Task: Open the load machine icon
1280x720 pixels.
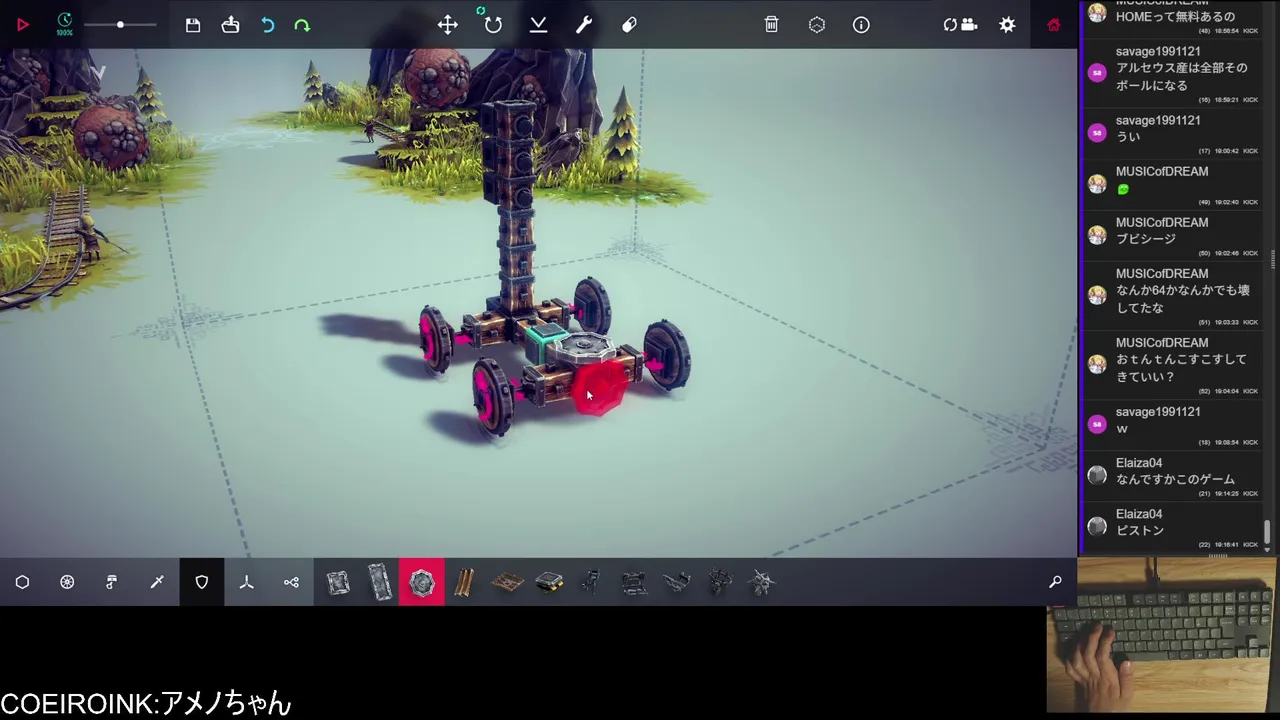Action: (x=230, y=25)
